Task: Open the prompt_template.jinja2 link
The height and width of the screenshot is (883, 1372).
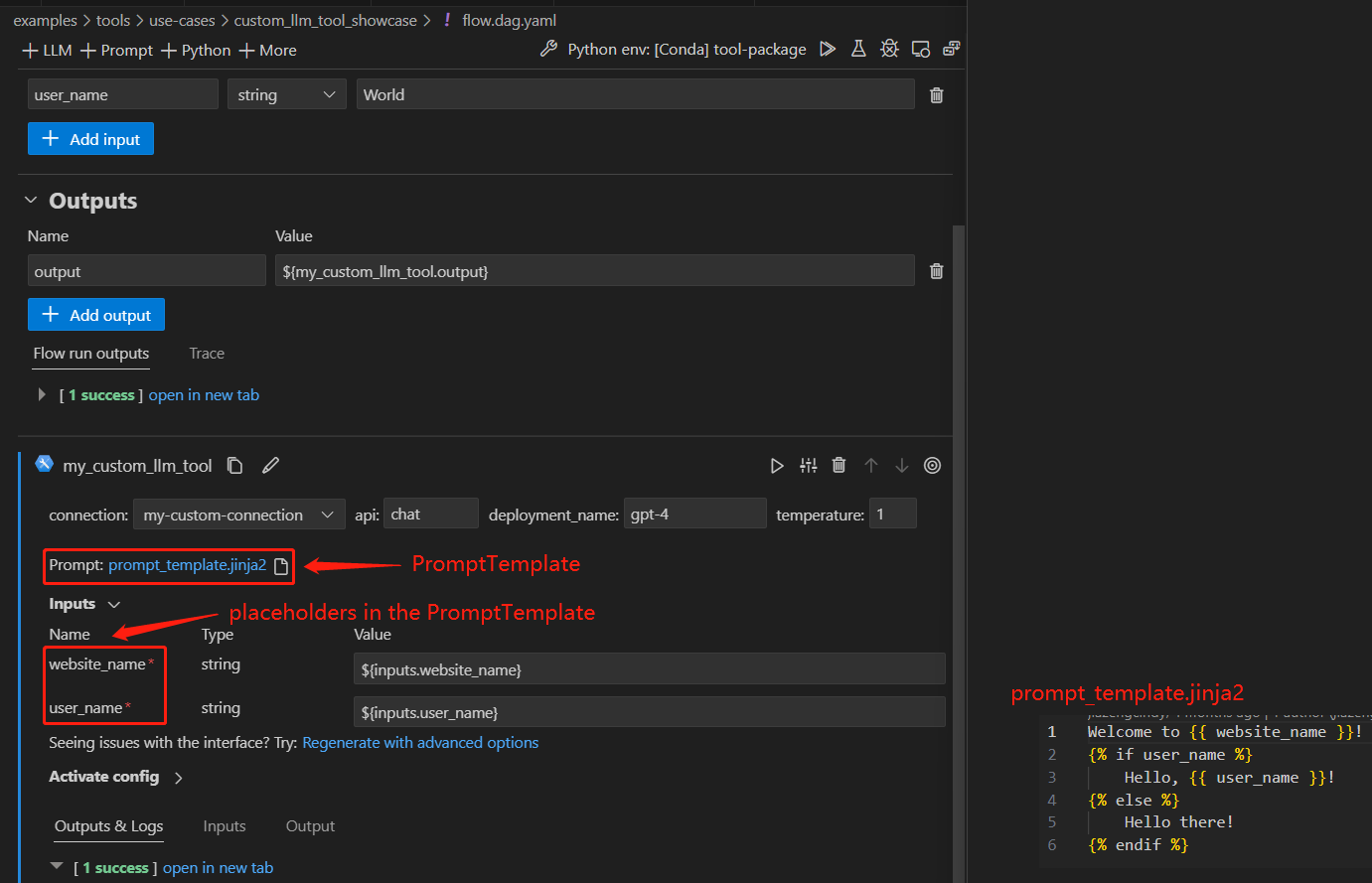Action: pyautogui.click(x=187, y=565)
